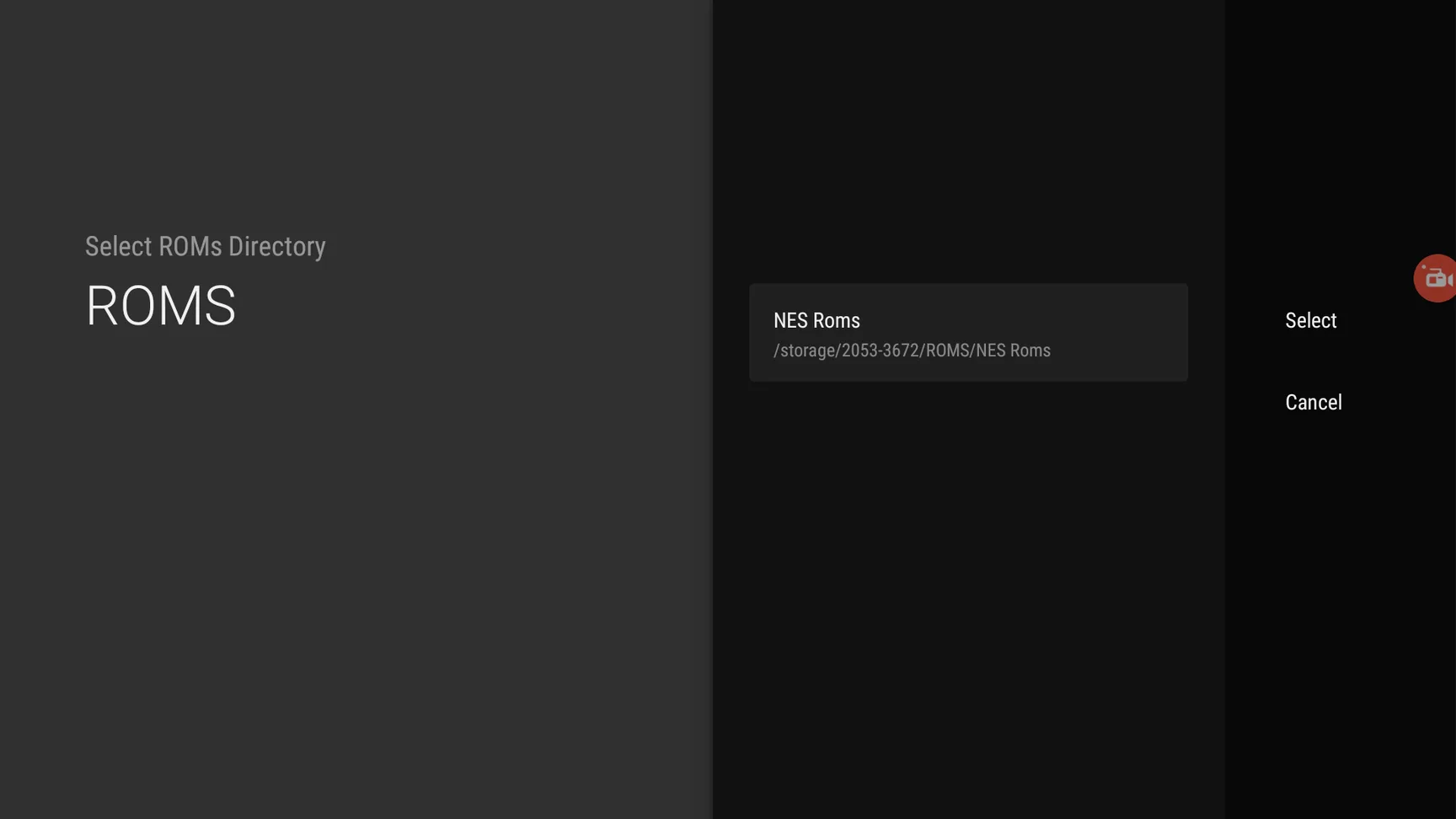Open the NES Roms folder entry
Image resolution: width=1456 pixels, height=819 pixels.
[968, 333]
